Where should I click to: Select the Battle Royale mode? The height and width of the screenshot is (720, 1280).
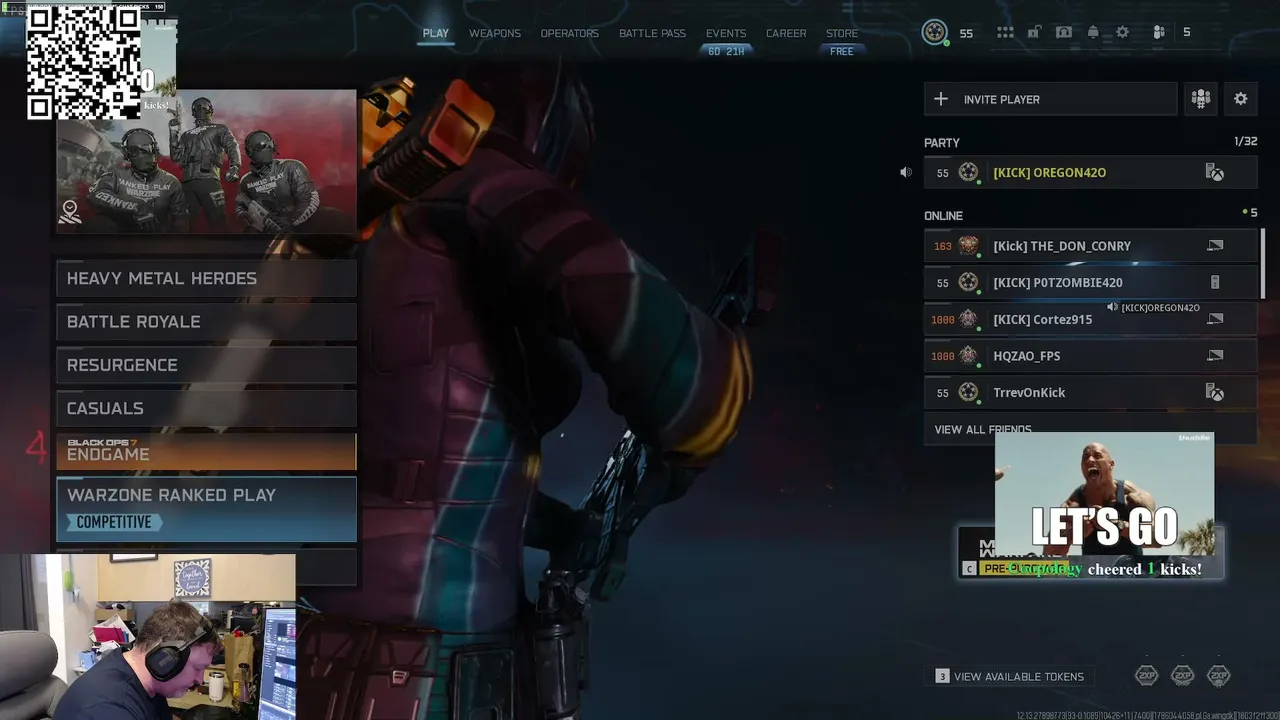(206, 322)
